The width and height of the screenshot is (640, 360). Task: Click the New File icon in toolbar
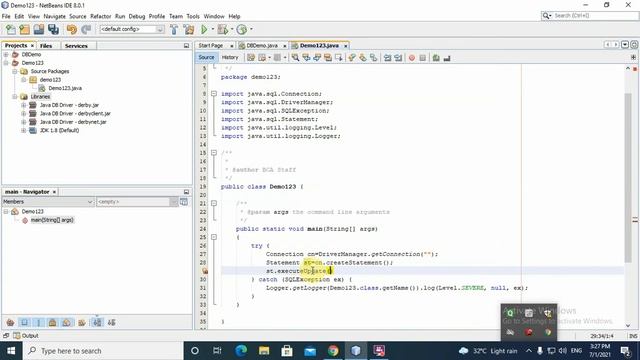point(11,29)
